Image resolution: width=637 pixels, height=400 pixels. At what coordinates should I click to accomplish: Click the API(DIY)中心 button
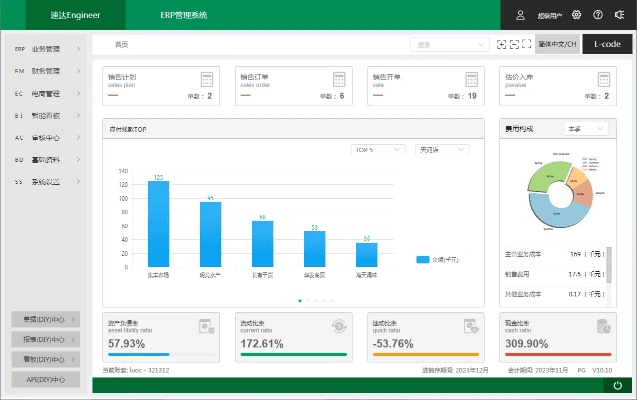pyautogui.click(x=45, y=380)
